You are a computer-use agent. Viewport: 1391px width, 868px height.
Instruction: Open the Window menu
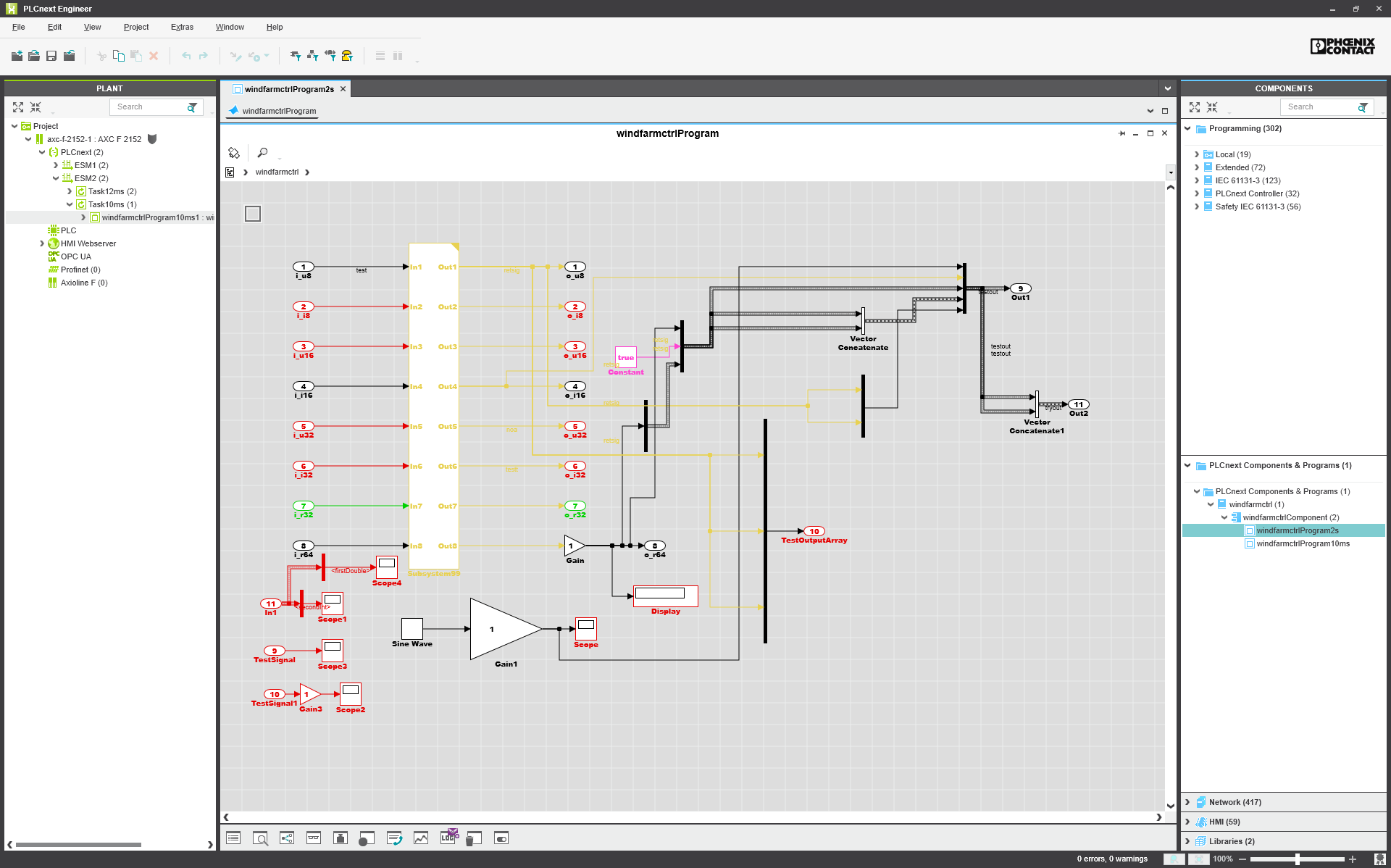pos(230,27)
